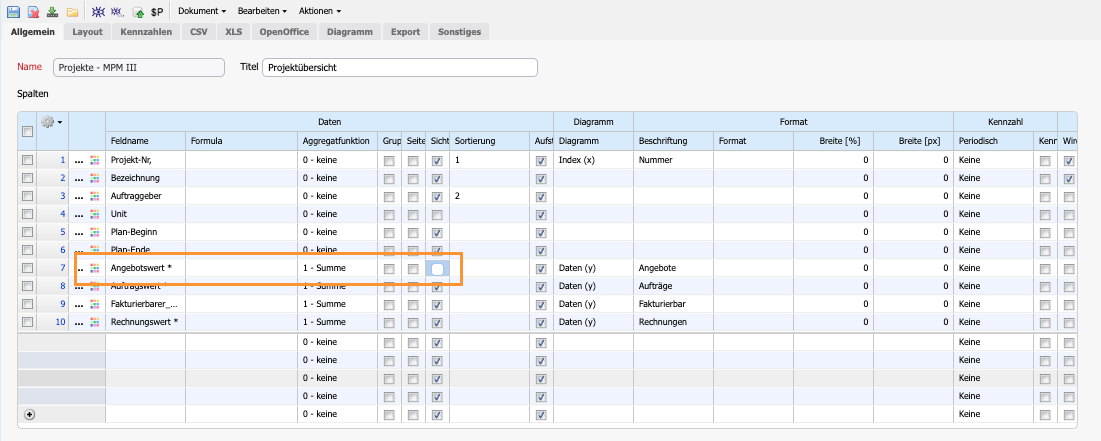Click the $P toolbar icon
Viewport: 1101px width, 441px height.
(157, 12)
